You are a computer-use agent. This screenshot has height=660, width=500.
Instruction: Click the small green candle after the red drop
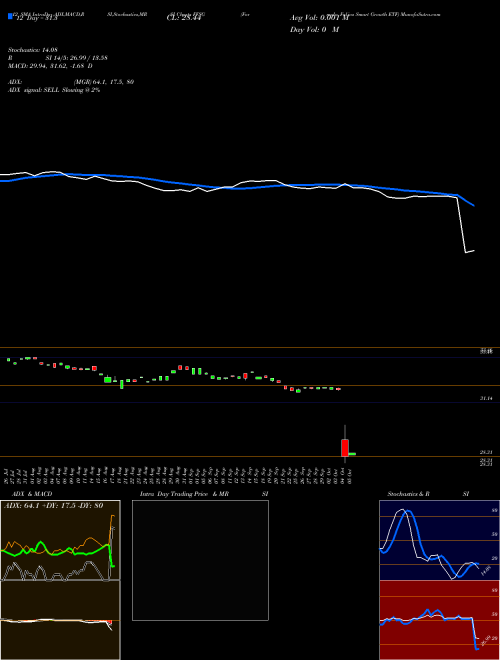pos(352,454)
